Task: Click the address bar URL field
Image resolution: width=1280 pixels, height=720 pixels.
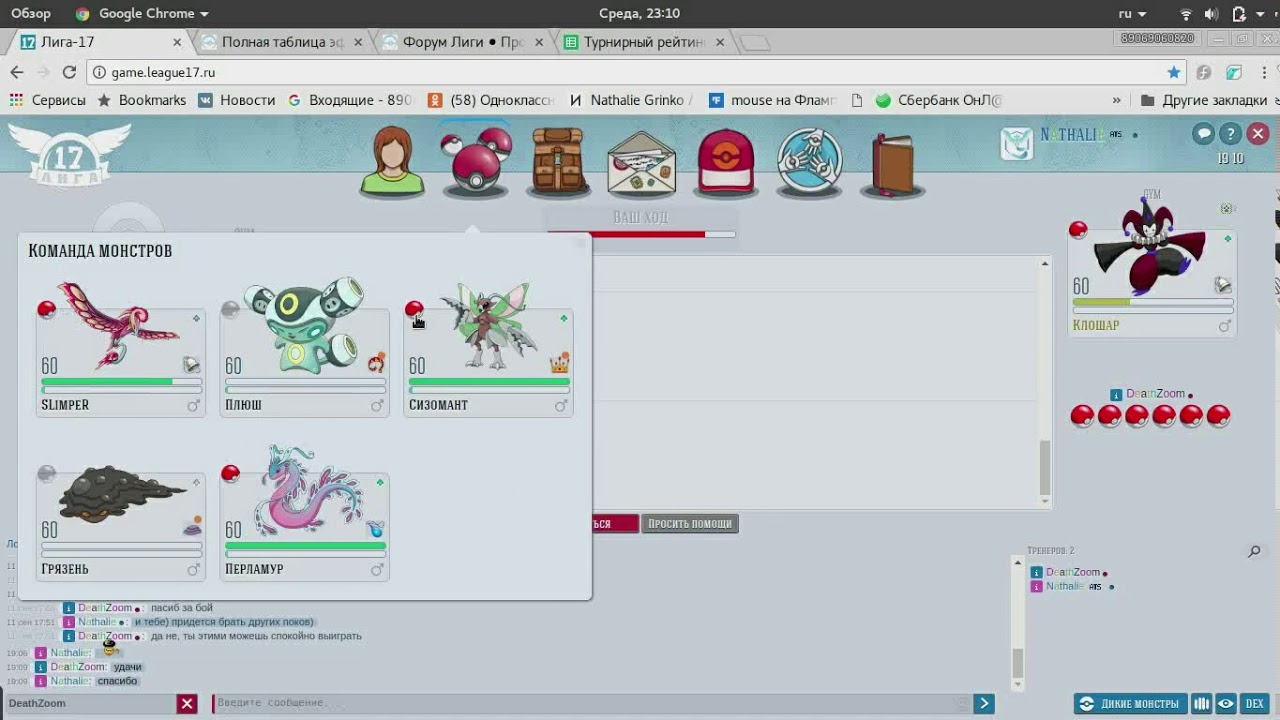Action: point(636,72)
